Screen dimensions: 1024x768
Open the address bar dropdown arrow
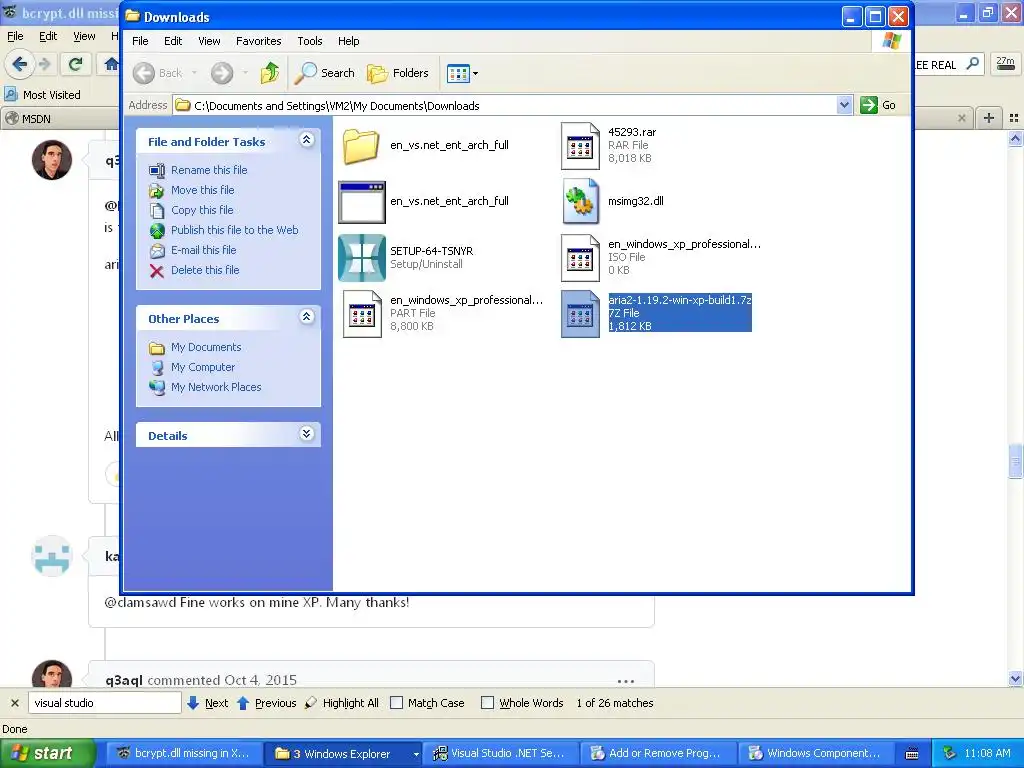coord(844,104)
